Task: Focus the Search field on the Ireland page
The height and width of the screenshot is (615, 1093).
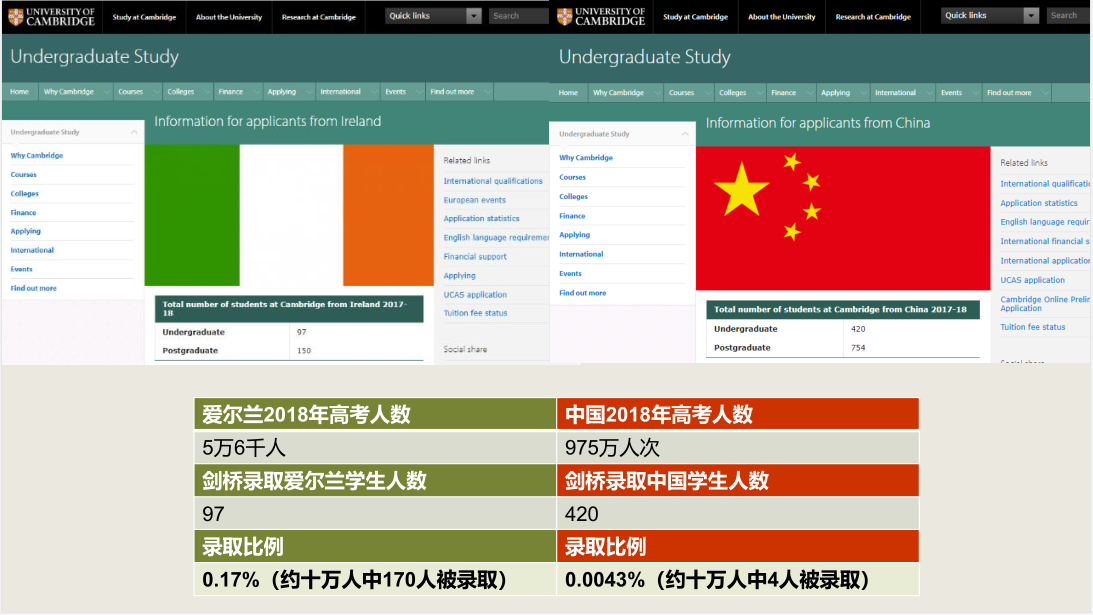Action: click(519, 15)
